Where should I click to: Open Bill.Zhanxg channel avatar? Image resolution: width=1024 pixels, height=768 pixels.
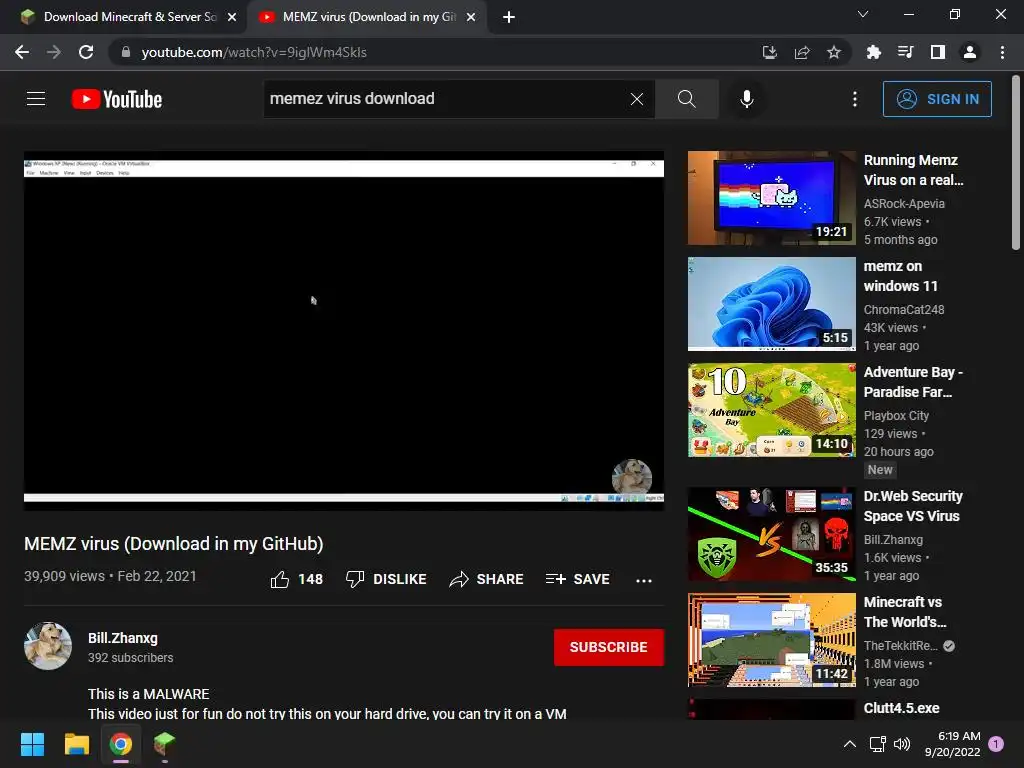pos(48,646)
